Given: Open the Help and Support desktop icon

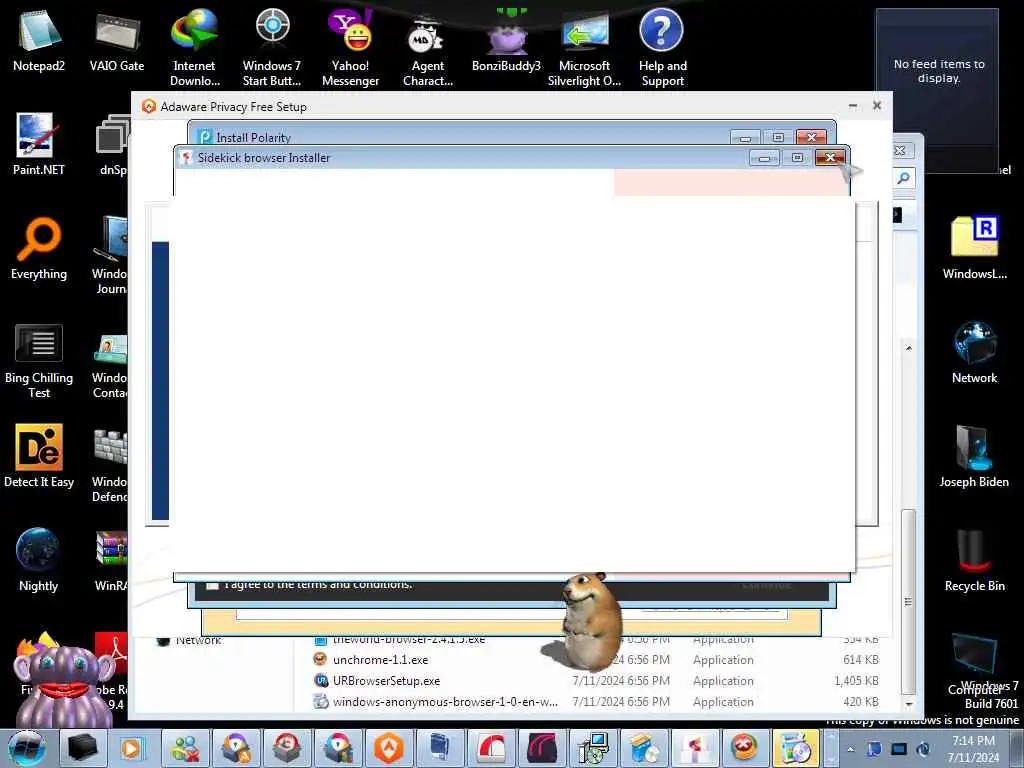Looking at the screenshot, I should pos(662,47).
